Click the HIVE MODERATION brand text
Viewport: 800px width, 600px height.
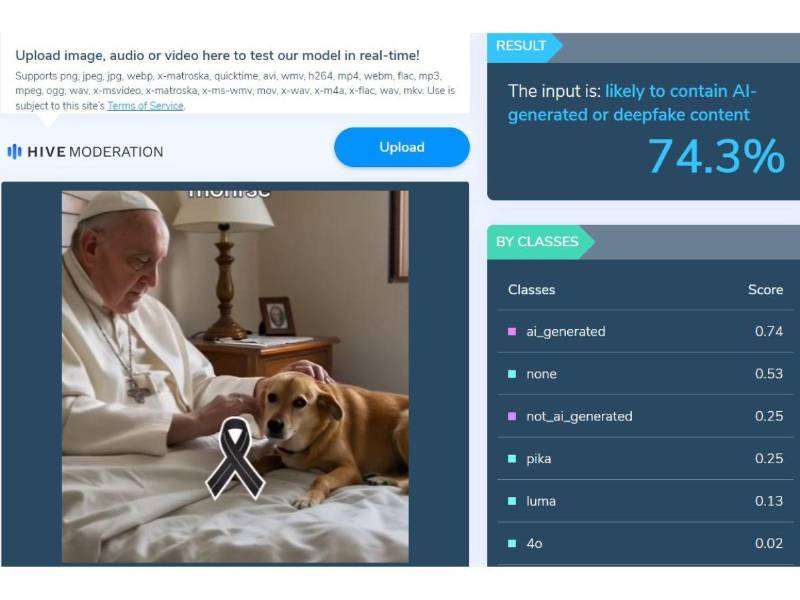coord(95,152)
